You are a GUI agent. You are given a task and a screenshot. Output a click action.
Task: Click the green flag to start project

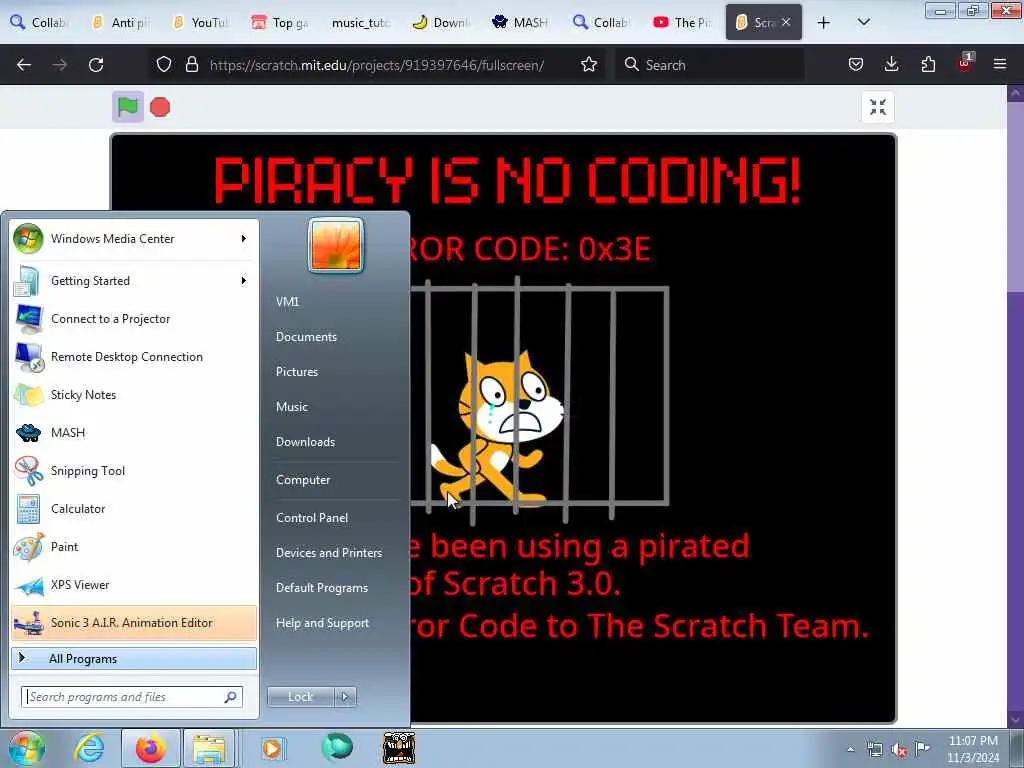click(128, 107)
